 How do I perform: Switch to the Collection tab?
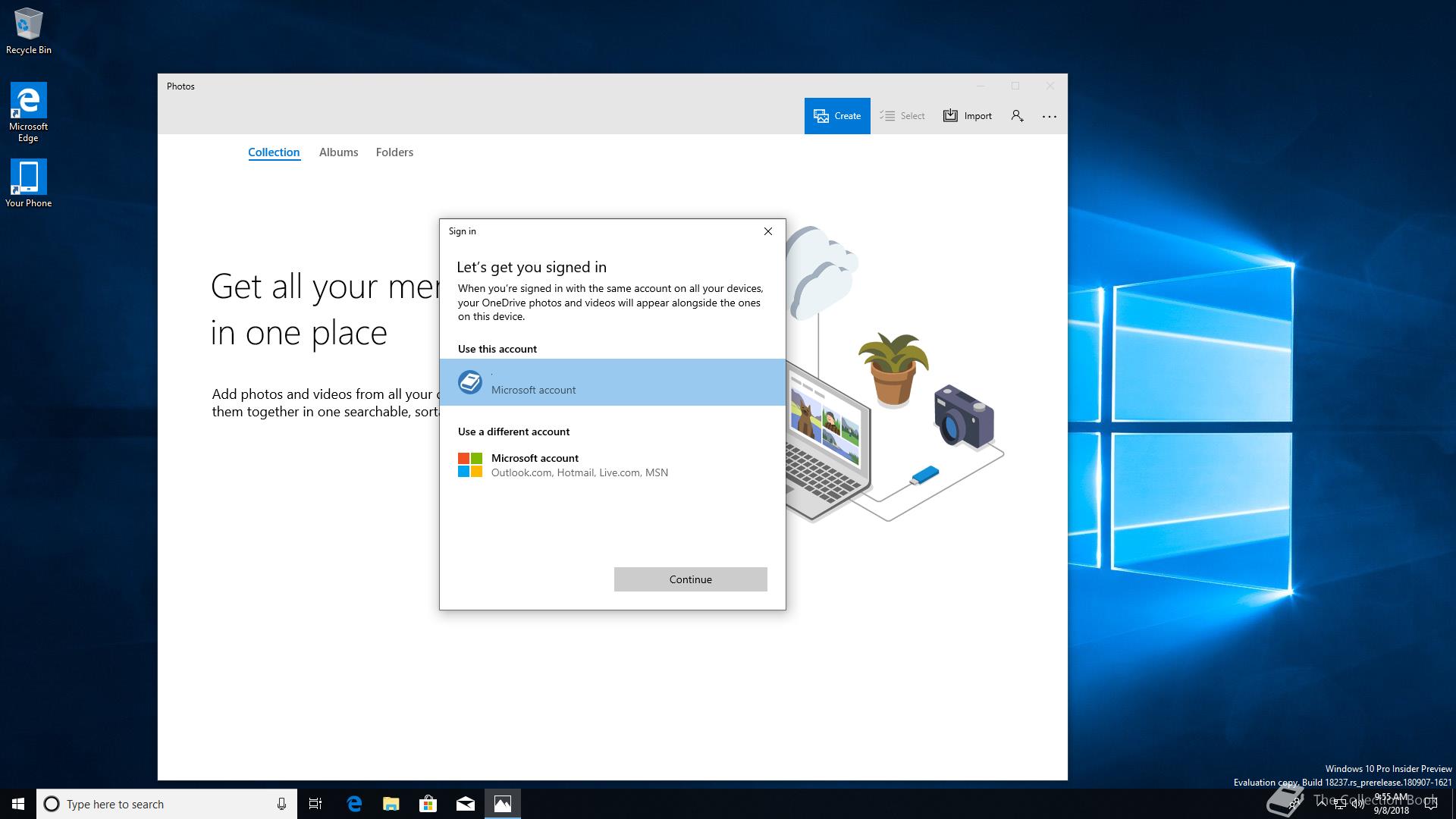274,152
